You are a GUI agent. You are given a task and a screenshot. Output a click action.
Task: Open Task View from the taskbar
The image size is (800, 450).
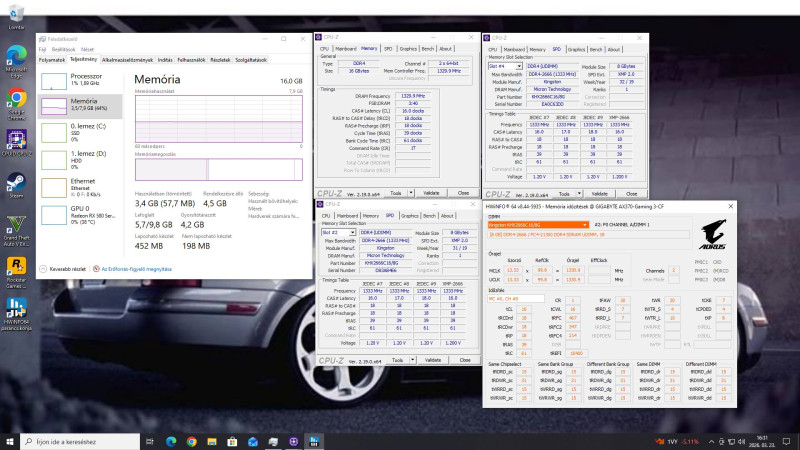coord(149,441)
